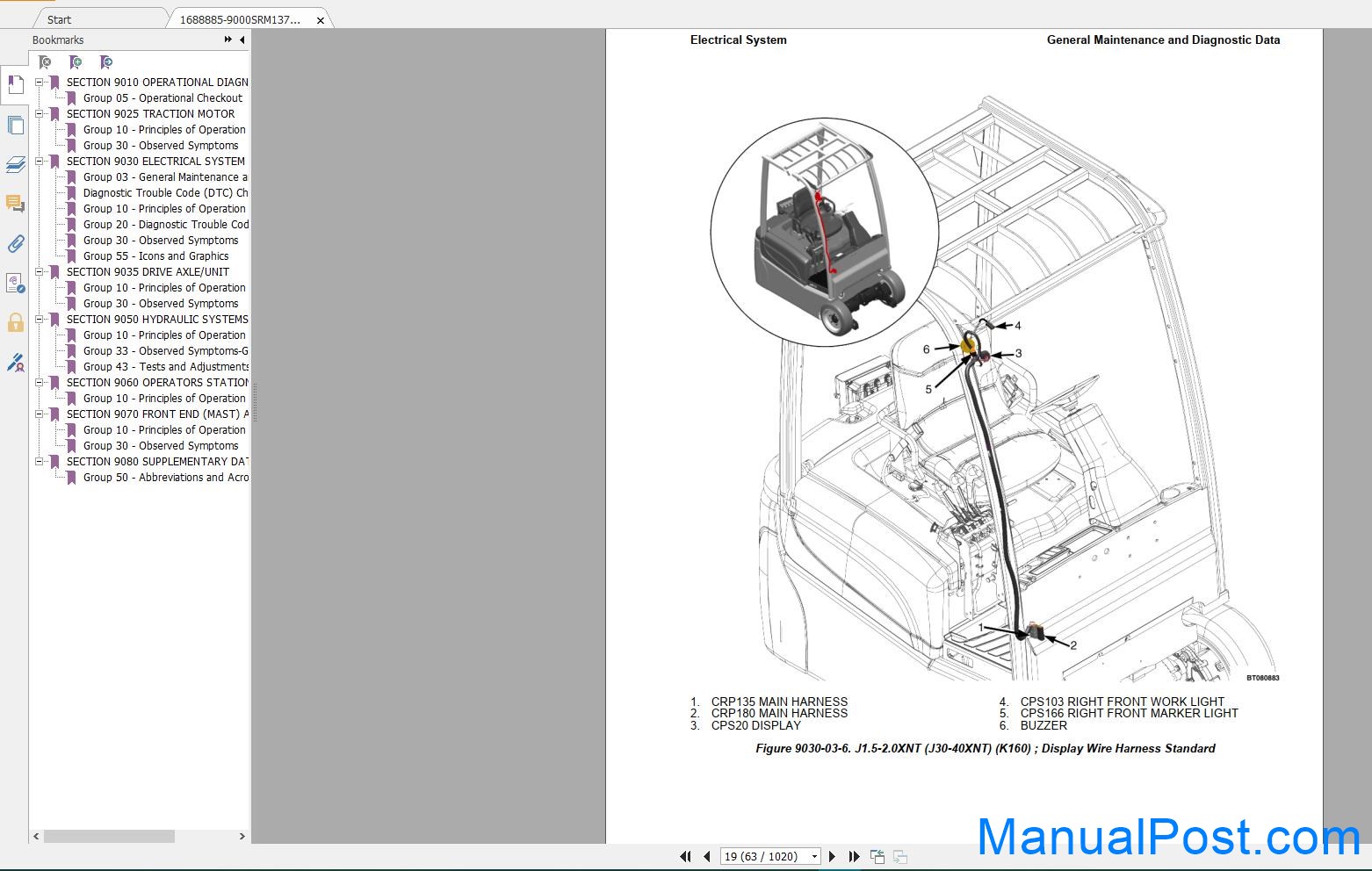This screenshot has width=1372, height=871.
Task: Open bookmark Group 03 - General Maintenance
Action: pyautogui.click(x=165, y=177)
